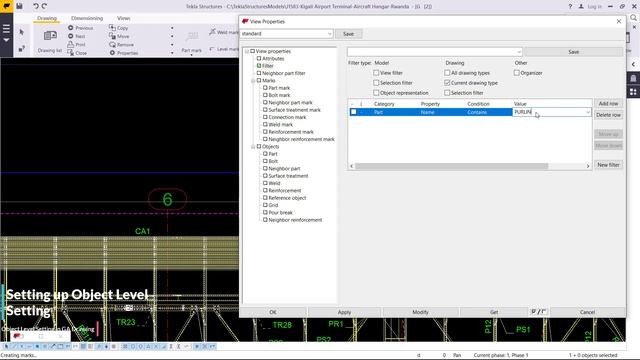The height and width of the screenshot is (360, 640).
Task: Select Part mark under Marks
Action: point(279,88)
